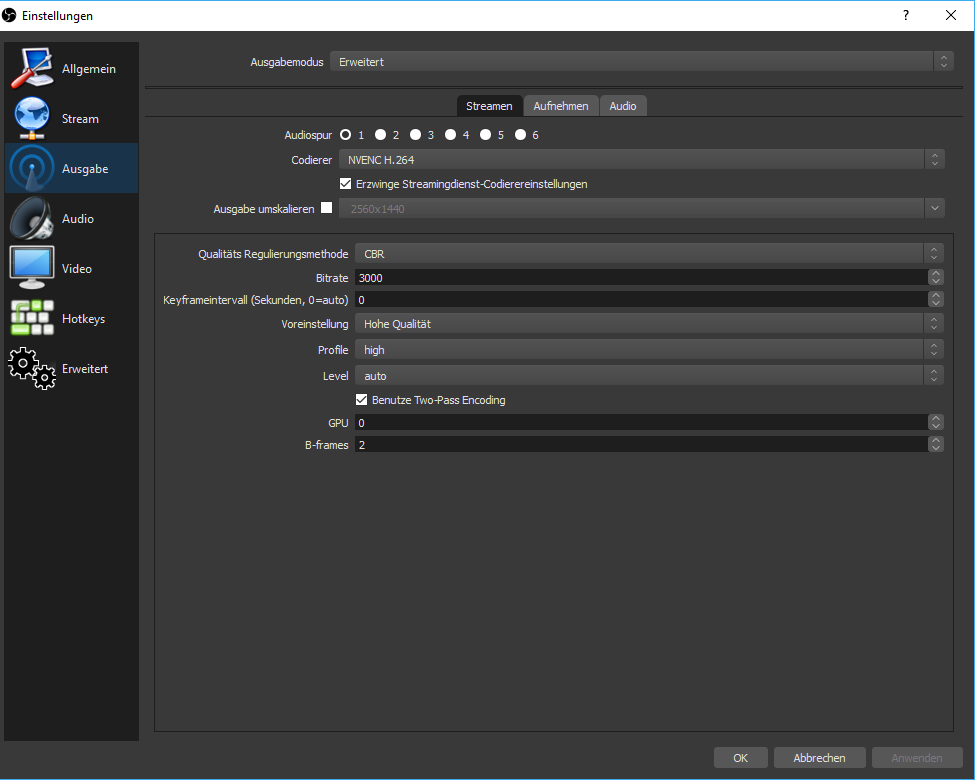Image resolution: width=975 pixels, height=780 pixels.
Task: Open the Hotkeys keyboard icon section
Action: pyautogui.click(x=32, y=318)
